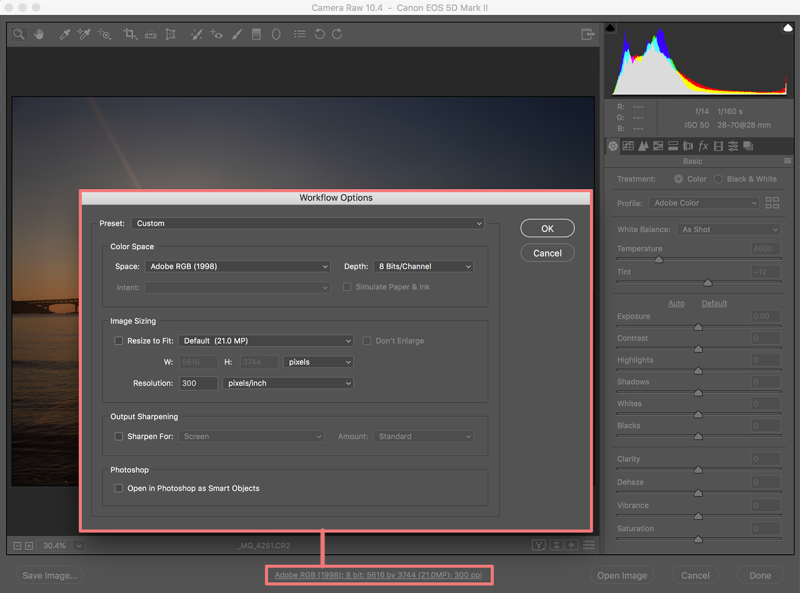
Task: Confirm Workflow Options with OK
Action: pyautogui.click(x=547, y=229)
